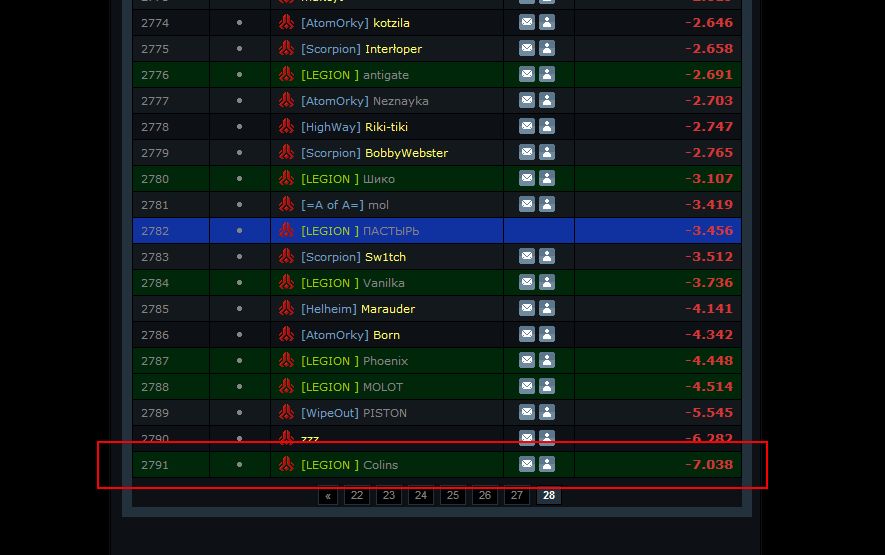Open player kotzila's name link
Image resolution: width=885 pixels, height=555 pixels.
click(391, 23)
